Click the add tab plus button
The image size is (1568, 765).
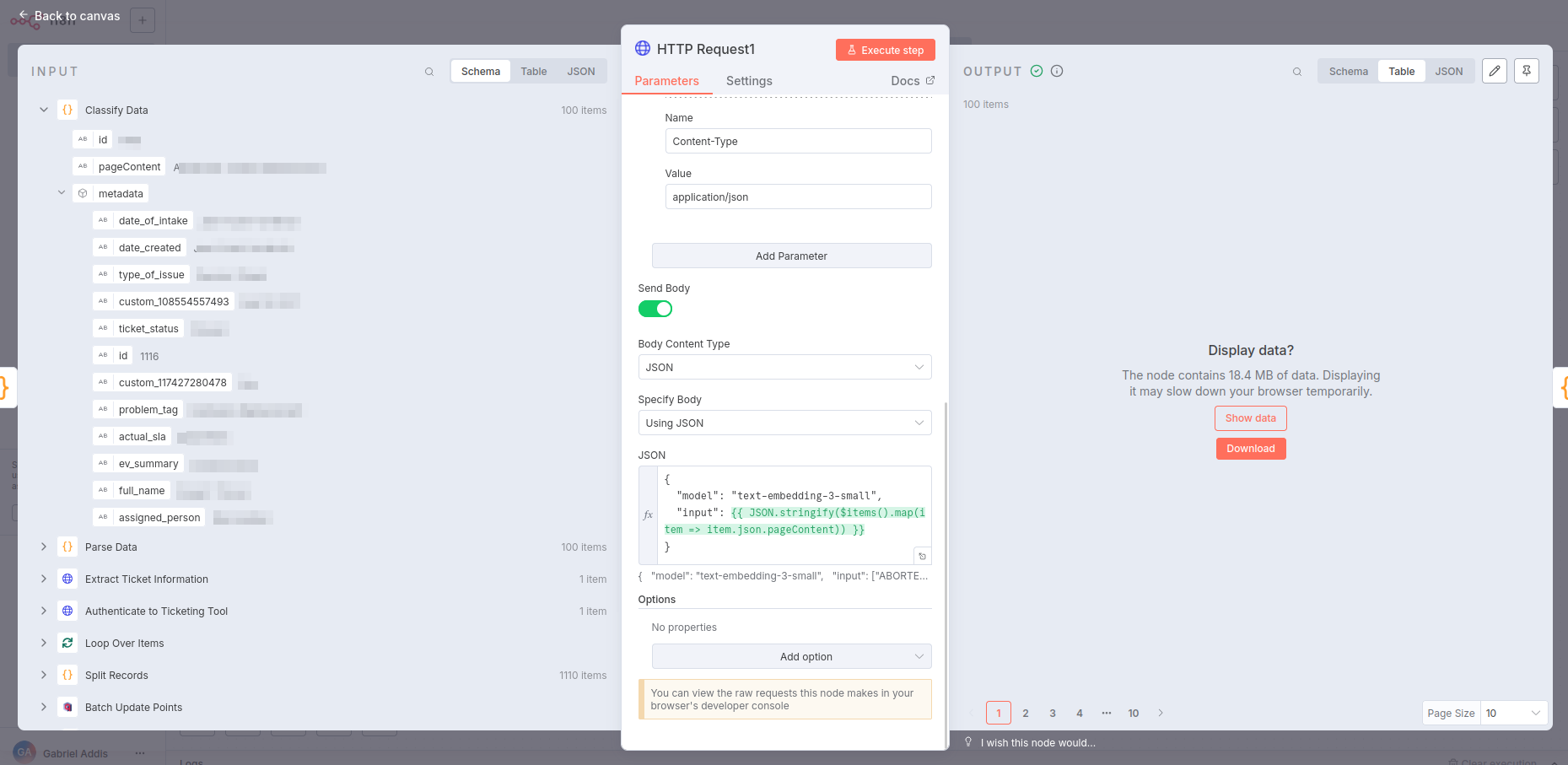coord(143,20)
